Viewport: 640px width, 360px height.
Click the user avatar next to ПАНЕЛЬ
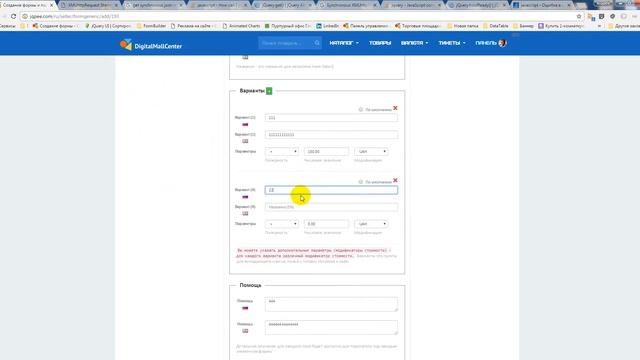[x=502, y=43]
